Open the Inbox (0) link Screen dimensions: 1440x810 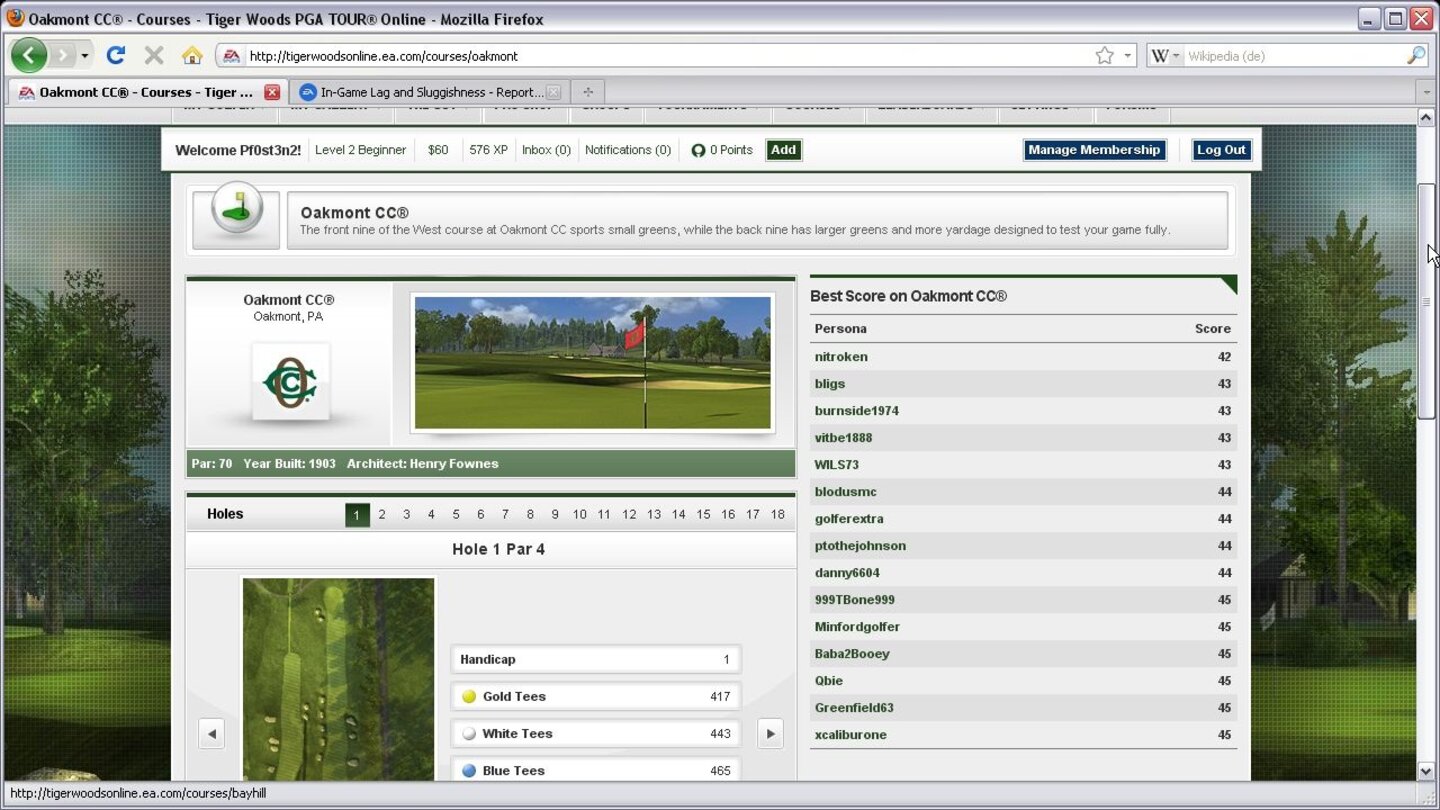pyautogui.click(x=546, y=150)
